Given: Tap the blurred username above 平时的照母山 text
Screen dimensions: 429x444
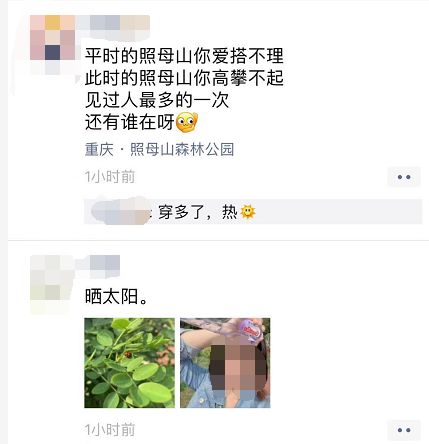Looking at the screenshot, I should point(113,25).
